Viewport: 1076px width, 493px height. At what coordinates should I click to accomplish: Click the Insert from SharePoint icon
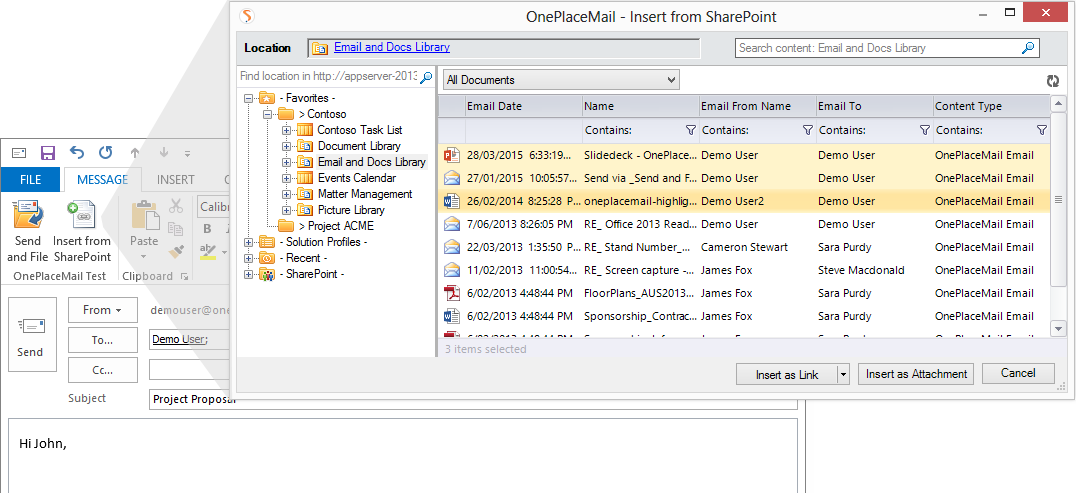[x=81, y=216]
